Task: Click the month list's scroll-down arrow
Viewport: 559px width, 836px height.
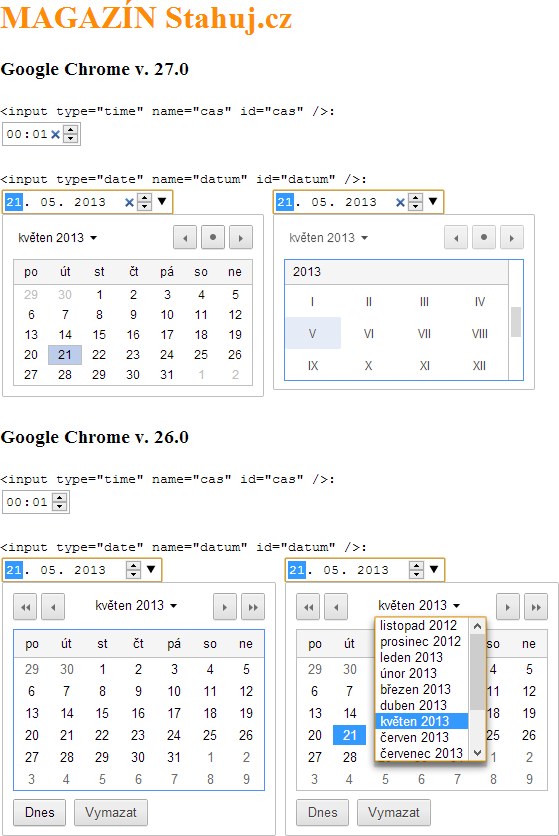Action: click(x=477, y=753)
